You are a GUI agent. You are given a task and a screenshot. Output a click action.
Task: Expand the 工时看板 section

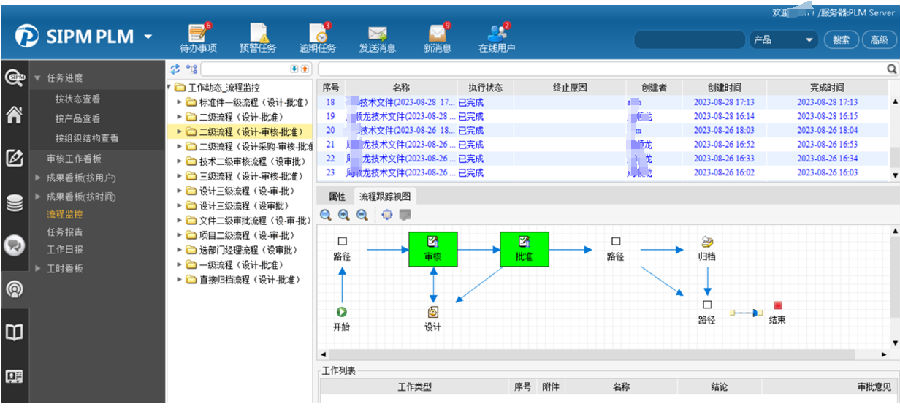(x=38, y=268)
